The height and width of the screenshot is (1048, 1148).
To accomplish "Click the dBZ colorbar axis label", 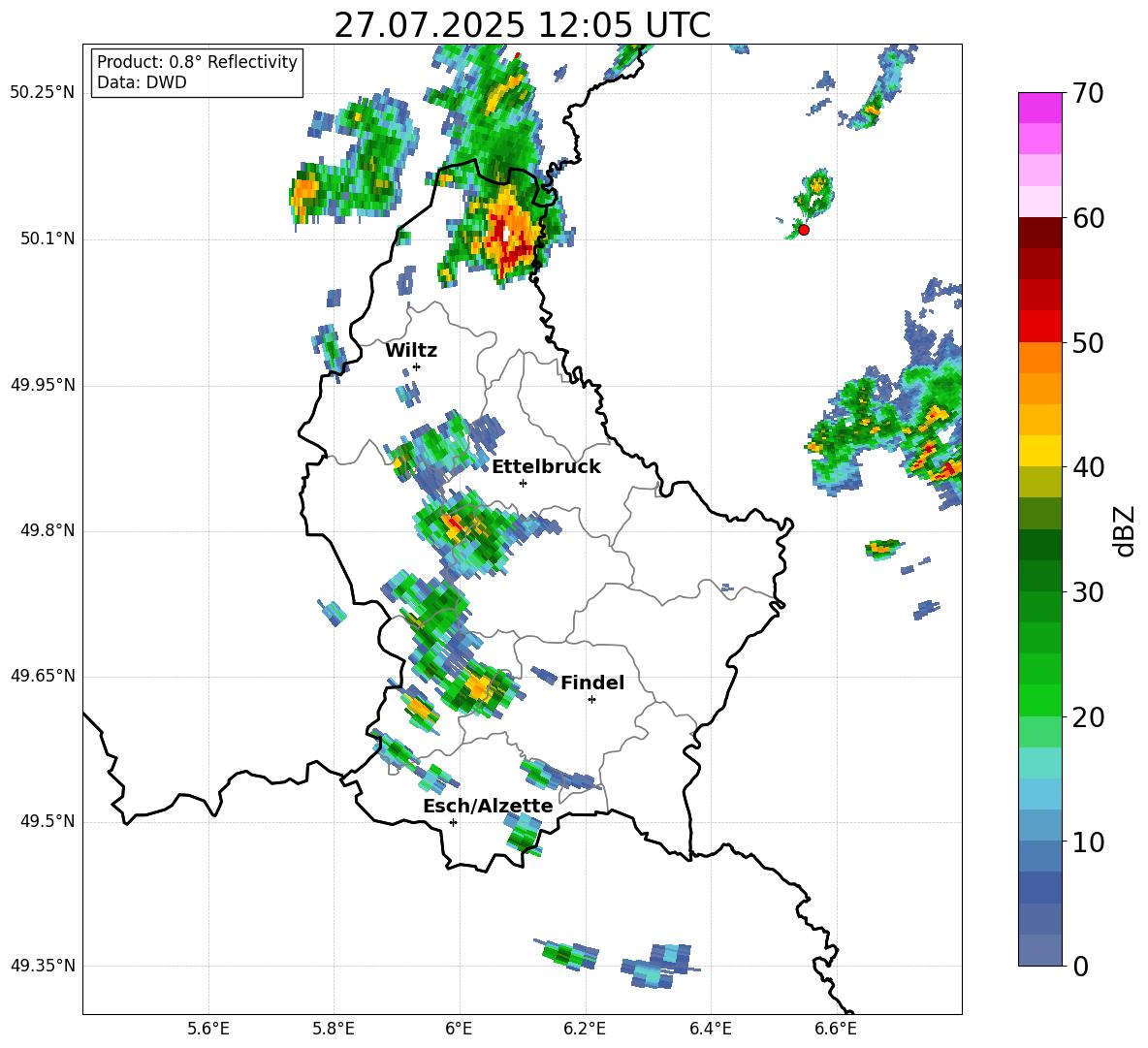I will coord(1124,530).
